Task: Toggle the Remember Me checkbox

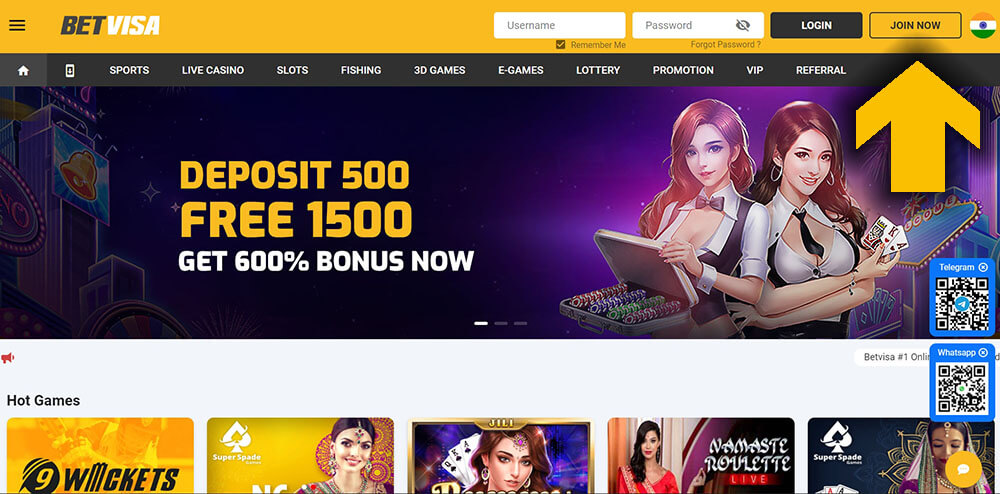Action: (561, 45)
